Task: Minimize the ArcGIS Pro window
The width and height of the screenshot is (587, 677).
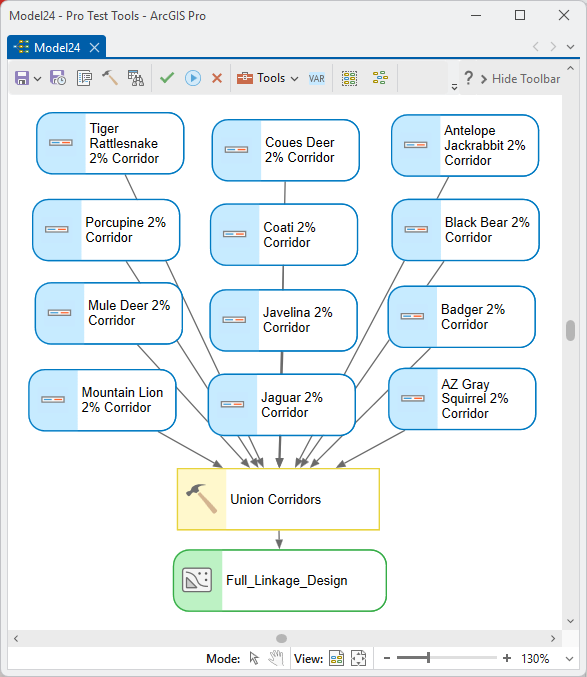Action: click(476, 16)
